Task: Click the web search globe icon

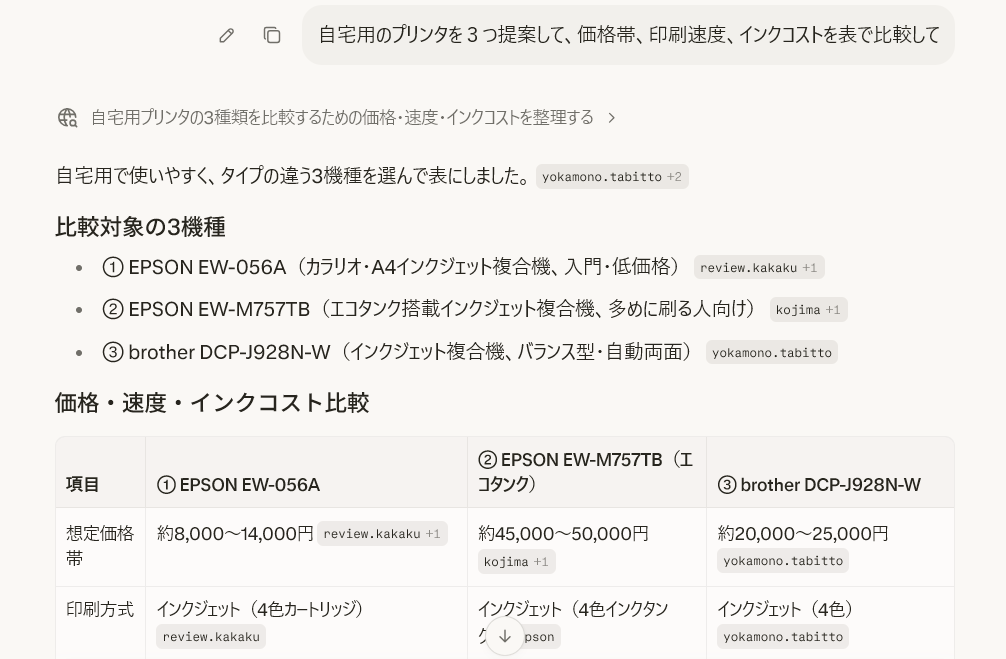Action: click(x=67, y=118)
